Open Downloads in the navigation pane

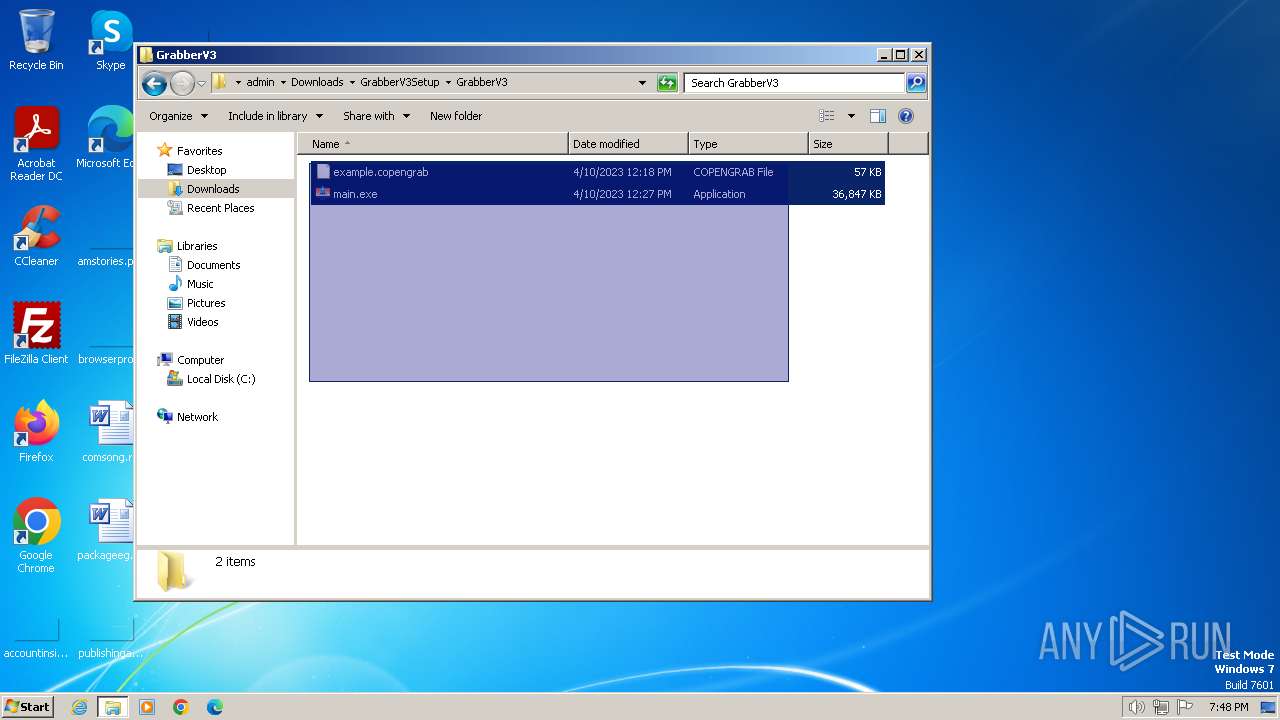click(213, 189)
